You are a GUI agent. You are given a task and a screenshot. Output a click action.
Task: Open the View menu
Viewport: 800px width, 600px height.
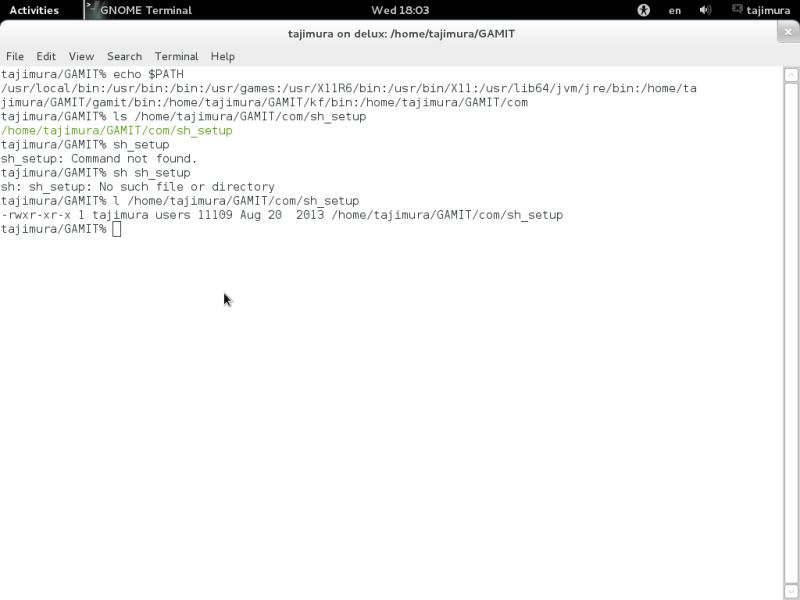tap(81, 56)
